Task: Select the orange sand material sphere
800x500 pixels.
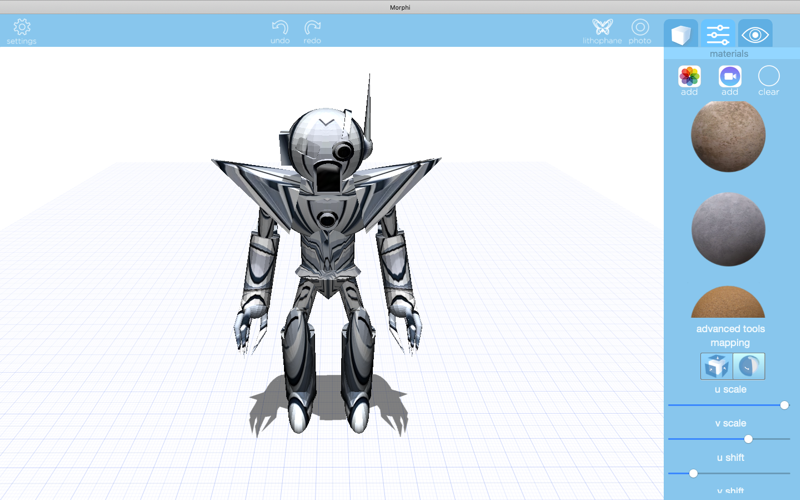Action: tap(728, 302)
